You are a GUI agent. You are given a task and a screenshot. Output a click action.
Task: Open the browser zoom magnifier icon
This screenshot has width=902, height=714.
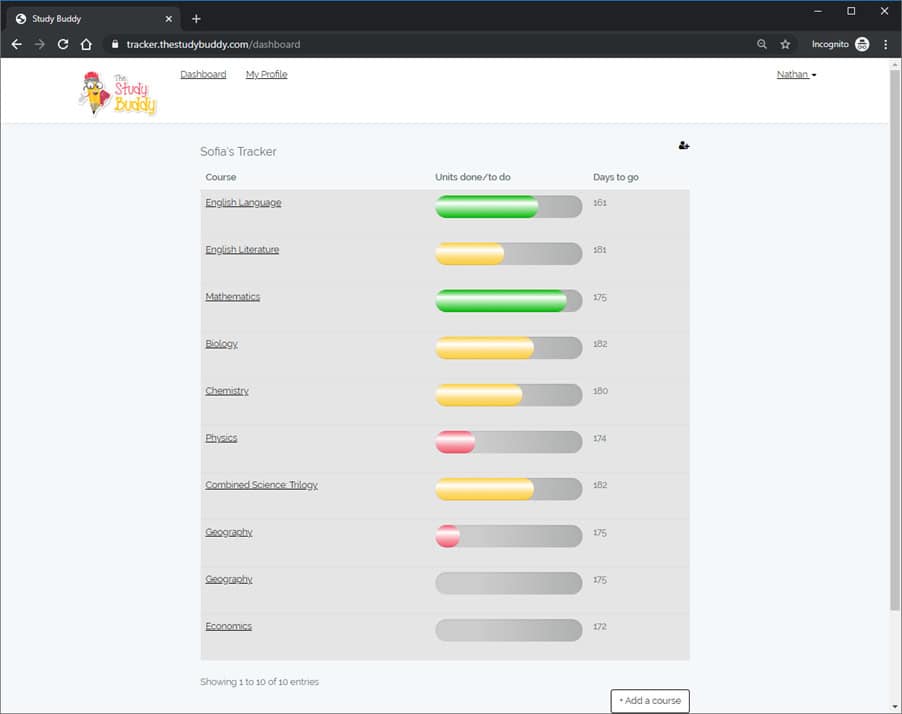coord(762,44)
